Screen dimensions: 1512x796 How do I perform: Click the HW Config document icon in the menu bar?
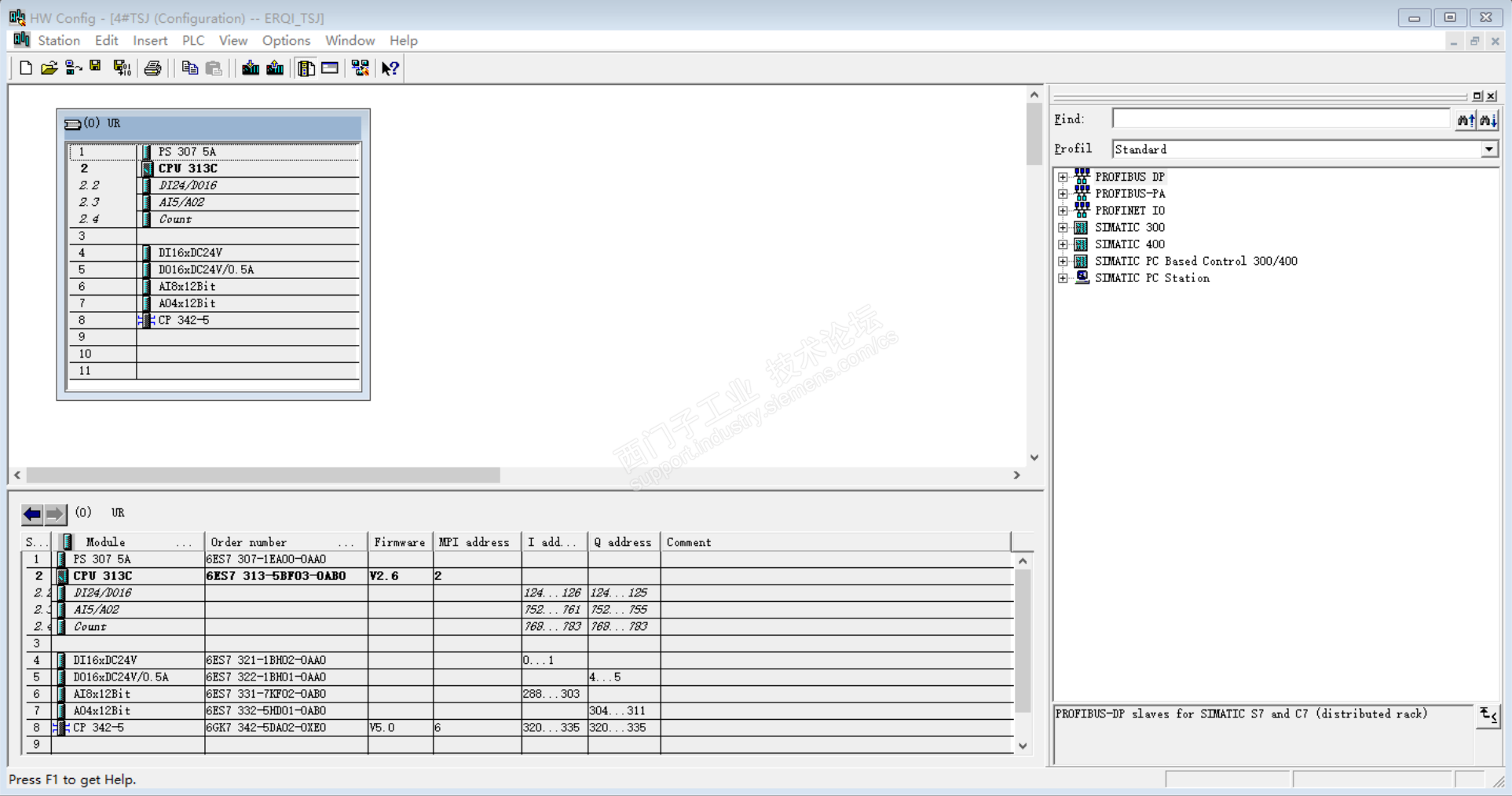click(21, 40)
